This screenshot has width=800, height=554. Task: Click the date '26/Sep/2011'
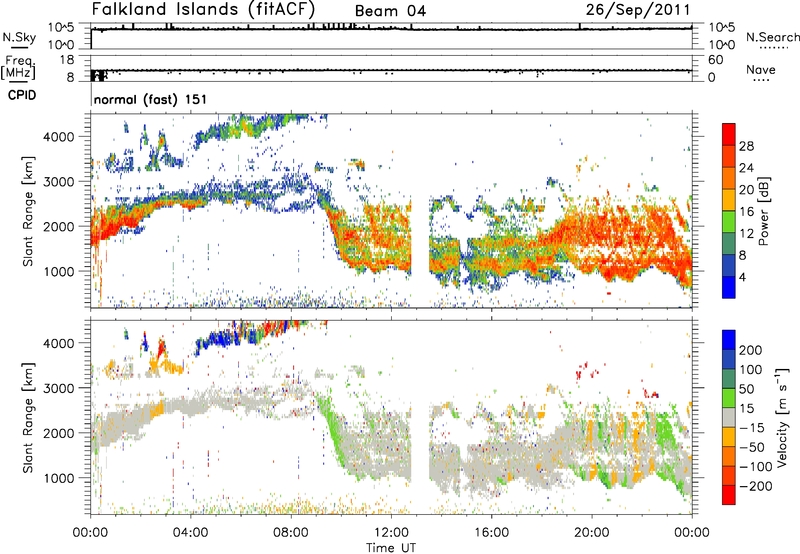coord(638,9)
